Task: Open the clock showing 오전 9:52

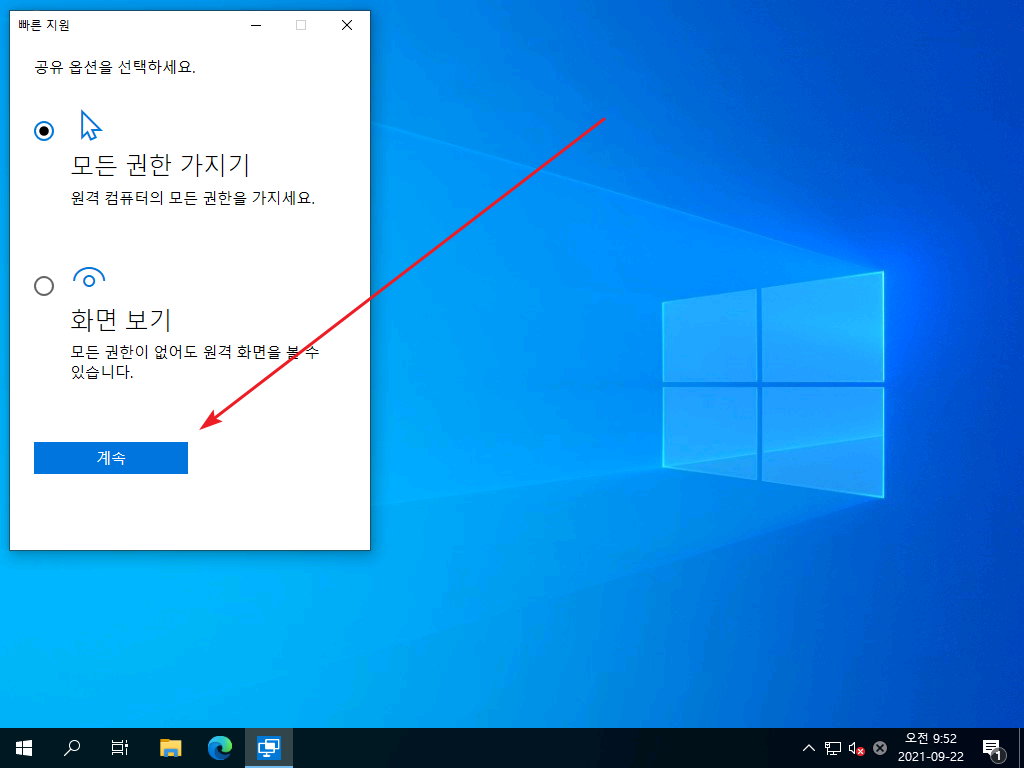Action: pyautogui.click(x=931, y=748)
